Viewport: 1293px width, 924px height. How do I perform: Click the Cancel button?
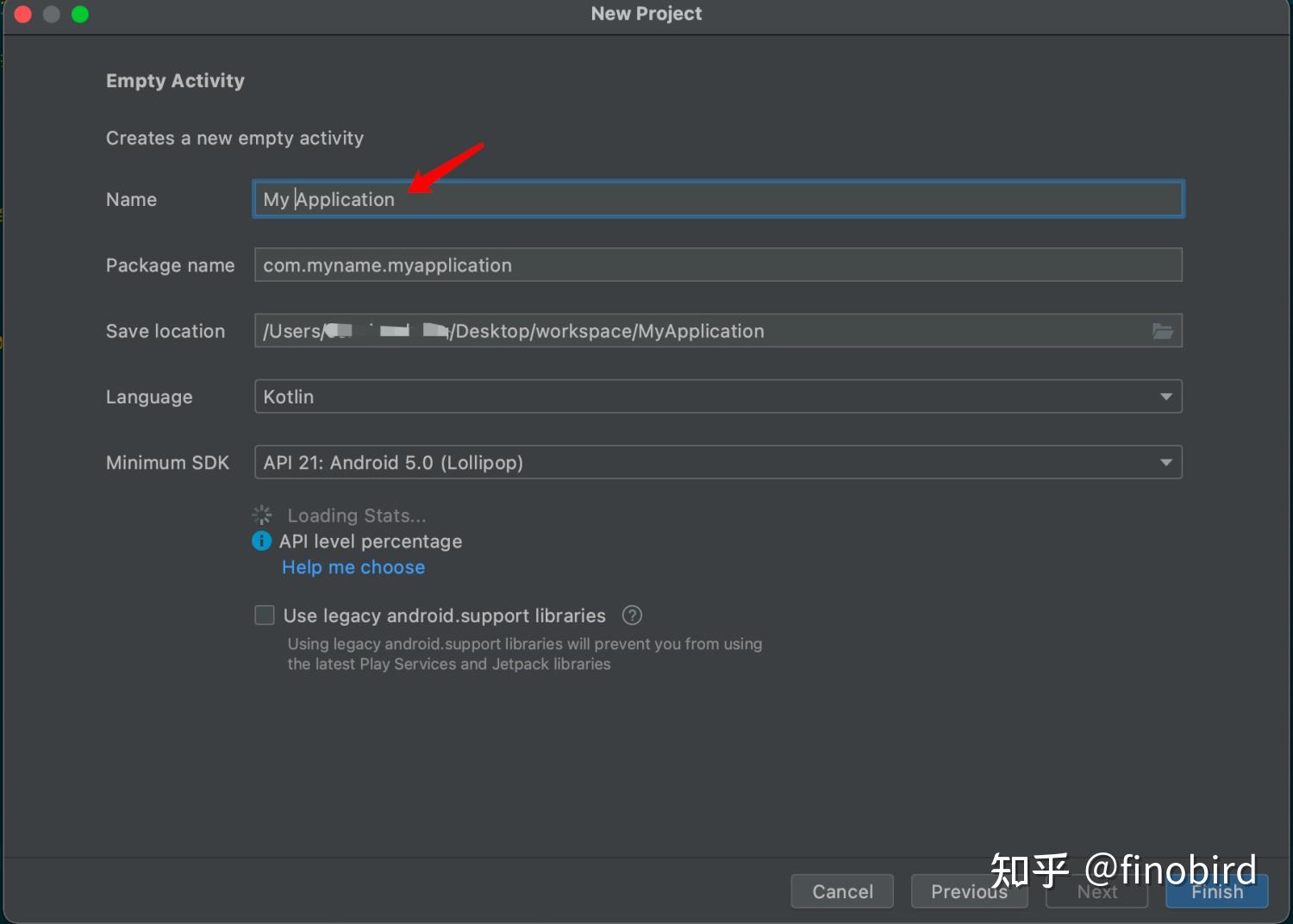[x=842, y=891]
